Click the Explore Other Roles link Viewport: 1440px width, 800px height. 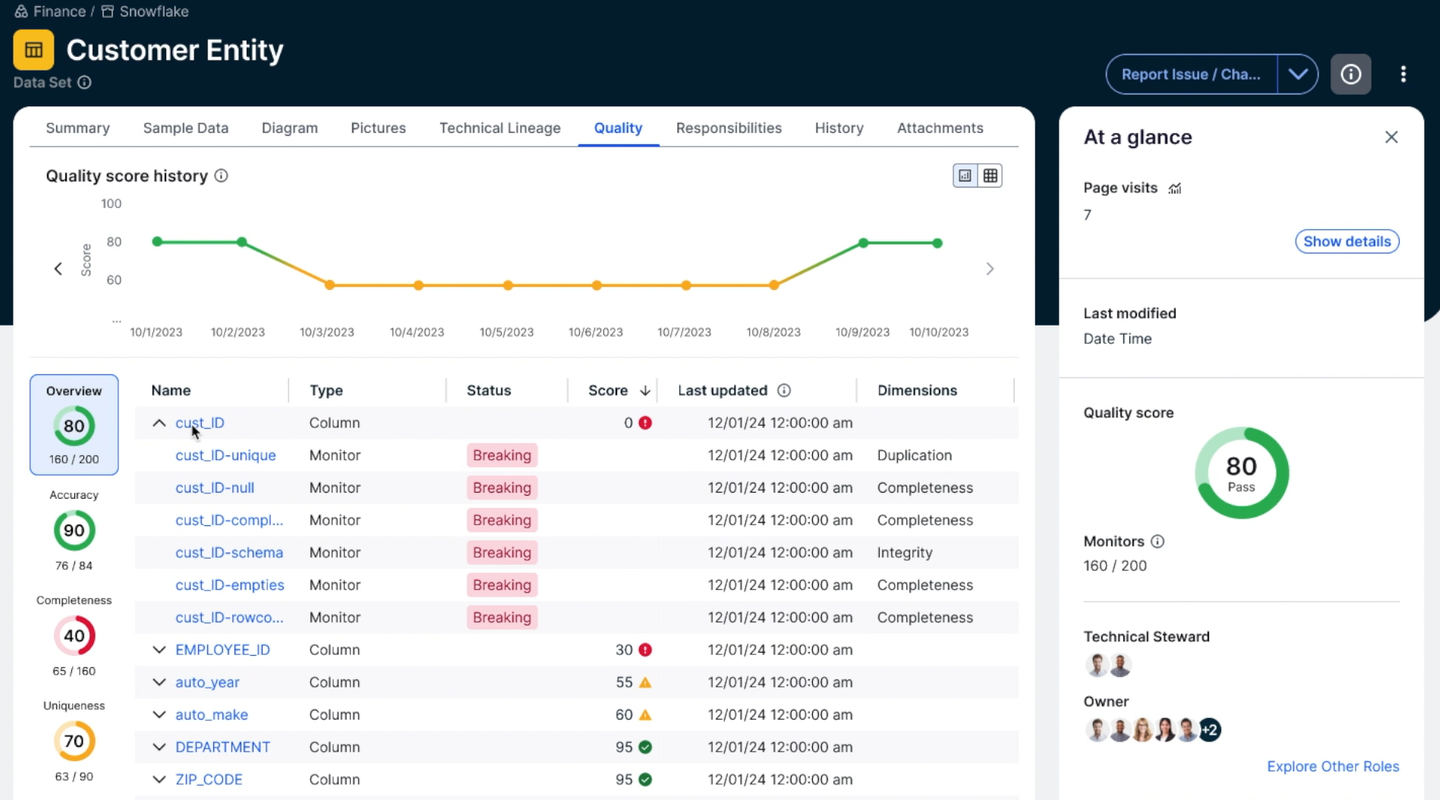pyautogui.click(x=1333, y=766)
